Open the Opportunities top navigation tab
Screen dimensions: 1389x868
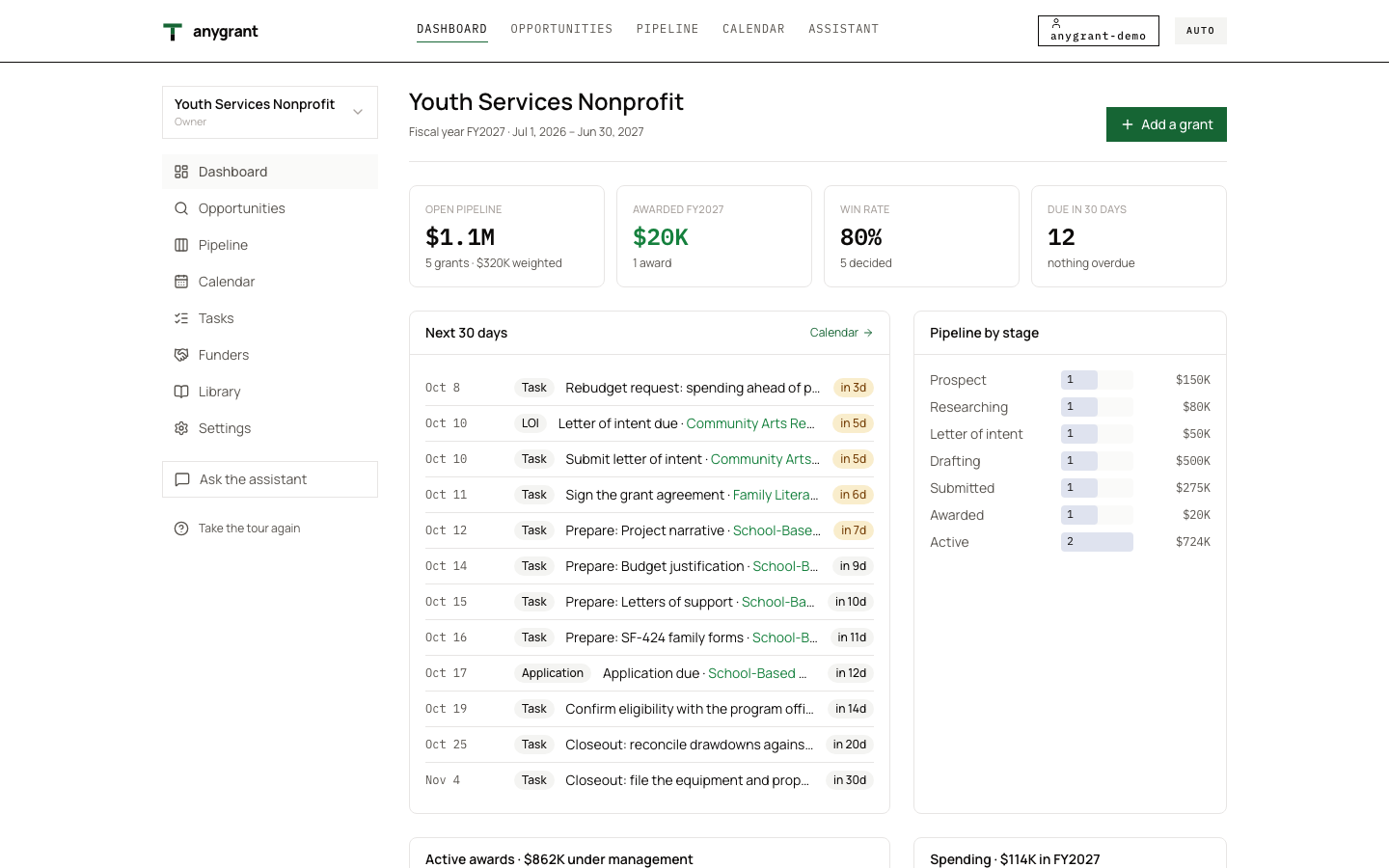click(562, 29)
